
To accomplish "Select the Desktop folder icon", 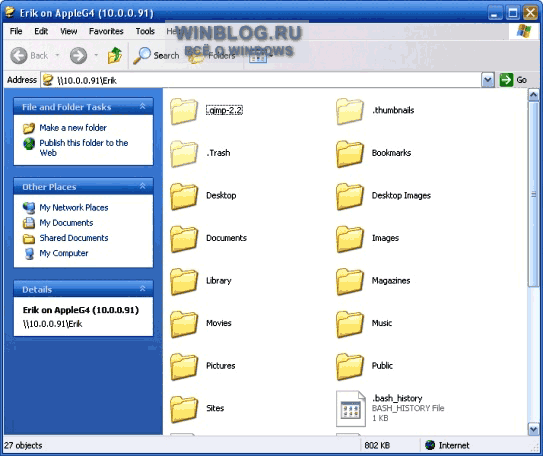I will pos(184,196).
